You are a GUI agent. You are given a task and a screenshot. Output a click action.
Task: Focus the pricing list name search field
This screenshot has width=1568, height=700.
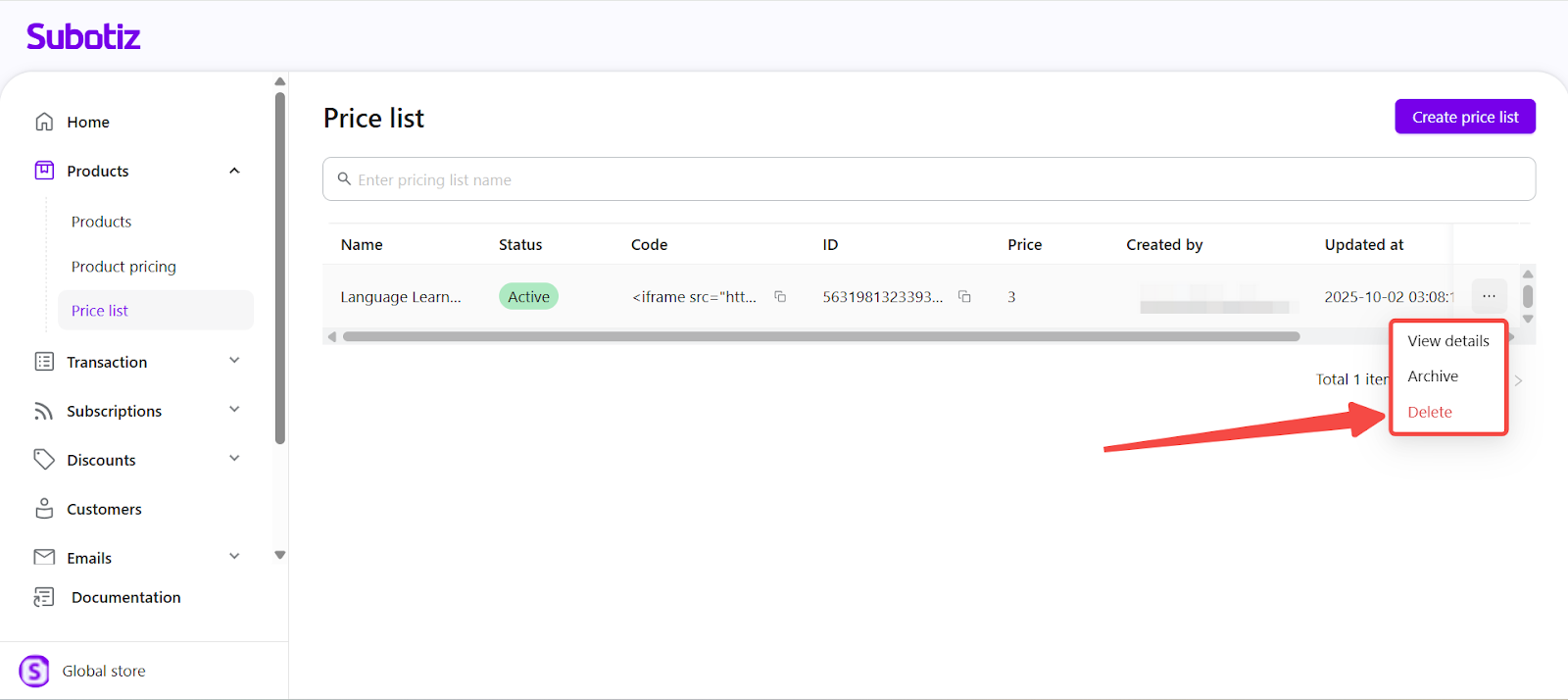click(928, 179)
